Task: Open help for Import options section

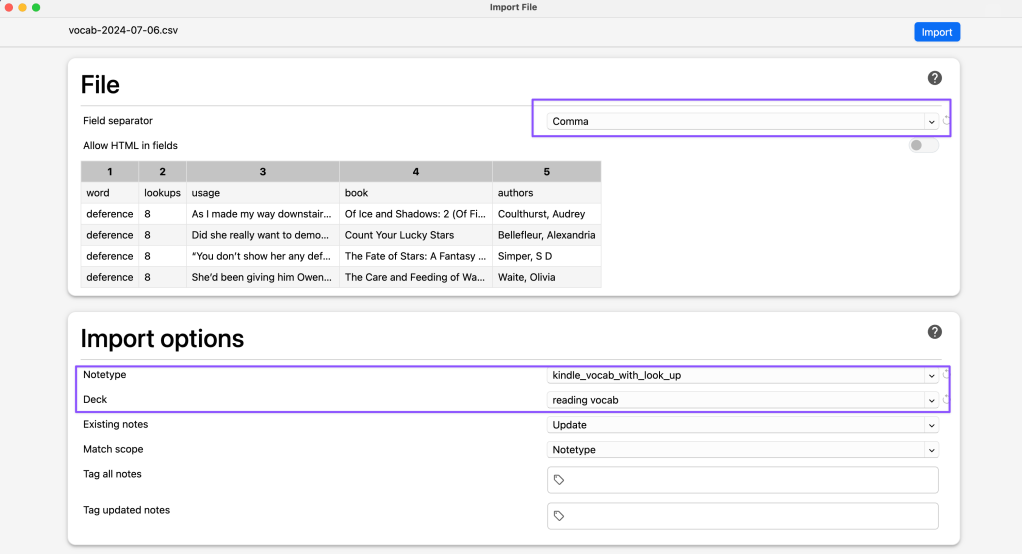Action: click(x=934, y=332)
